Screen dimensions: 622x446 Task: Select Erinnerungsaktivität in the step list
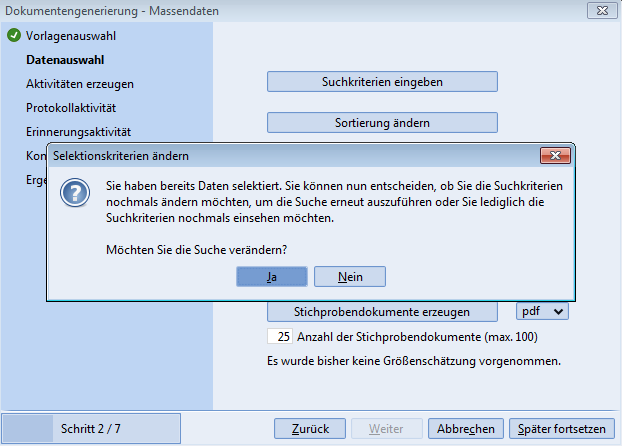[79, 131]
